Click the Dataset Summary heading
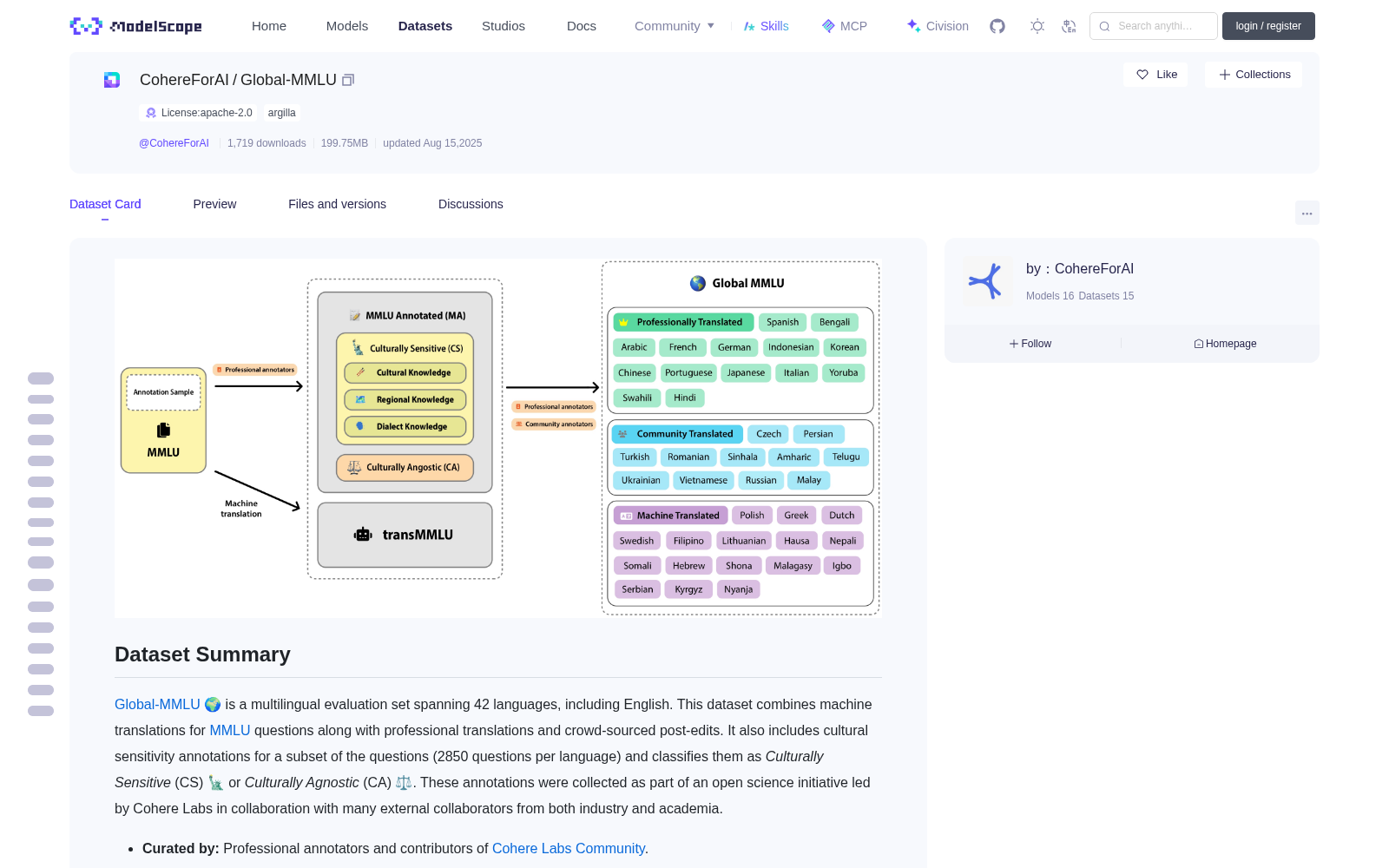The image size is (1389, 868). coord(202,654)
